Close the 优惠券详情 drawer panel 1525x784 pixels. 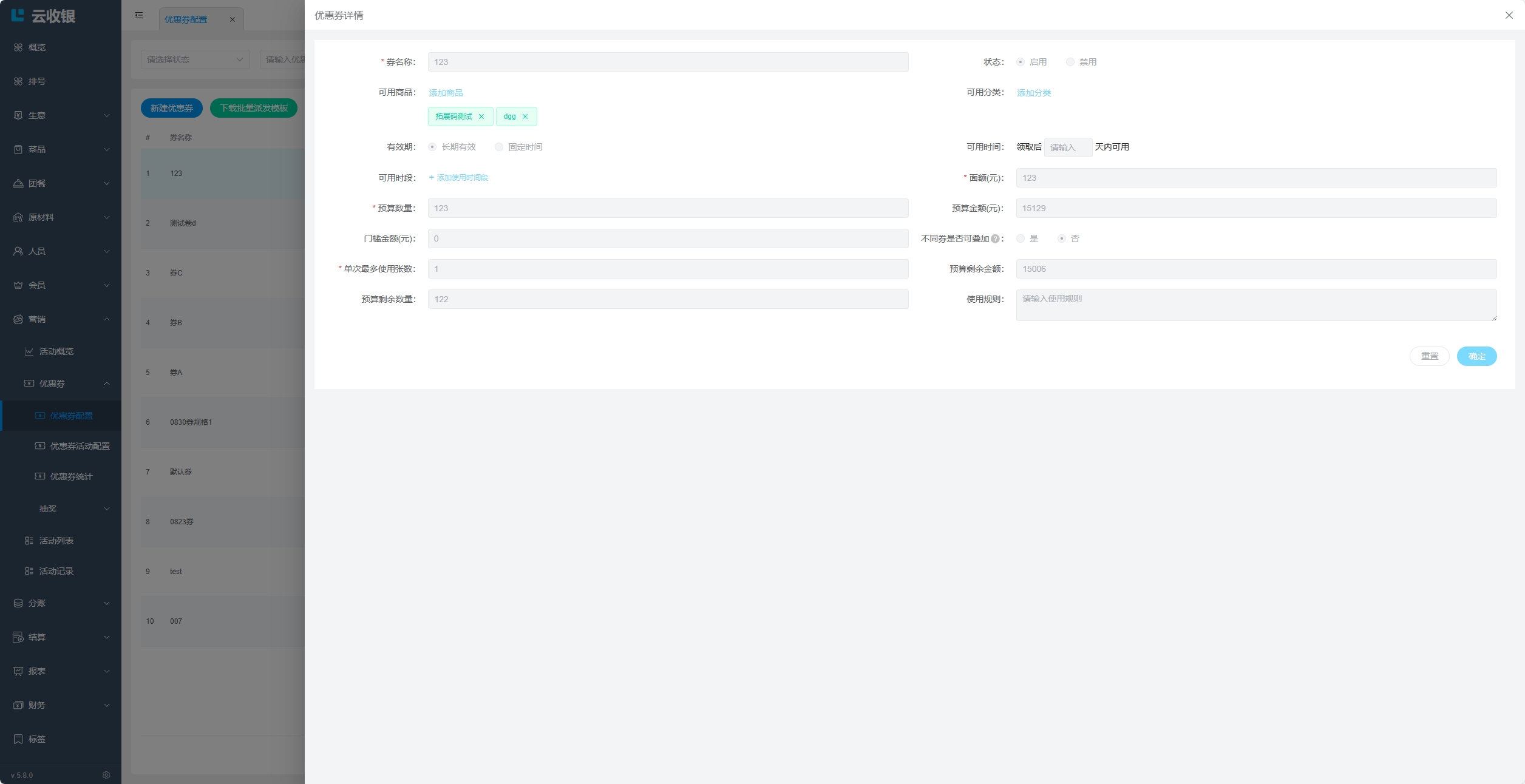tap(1509, 15)
